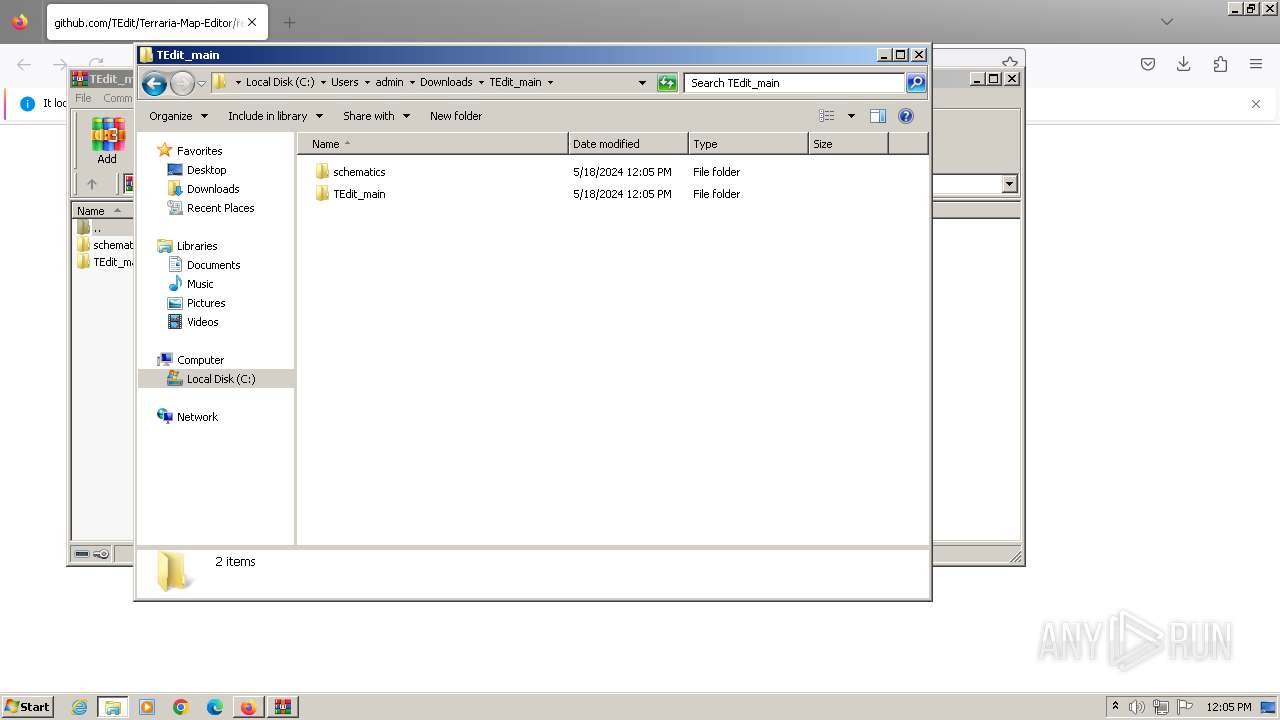Open the Share with menu
1280x720 pixels.
[376, 116]
